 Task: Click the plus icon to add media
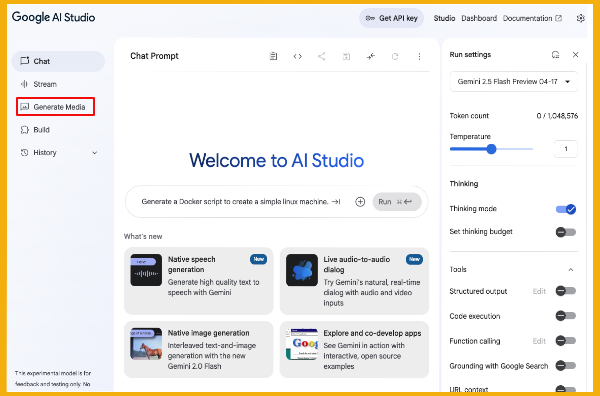click(x=360, y=202)
